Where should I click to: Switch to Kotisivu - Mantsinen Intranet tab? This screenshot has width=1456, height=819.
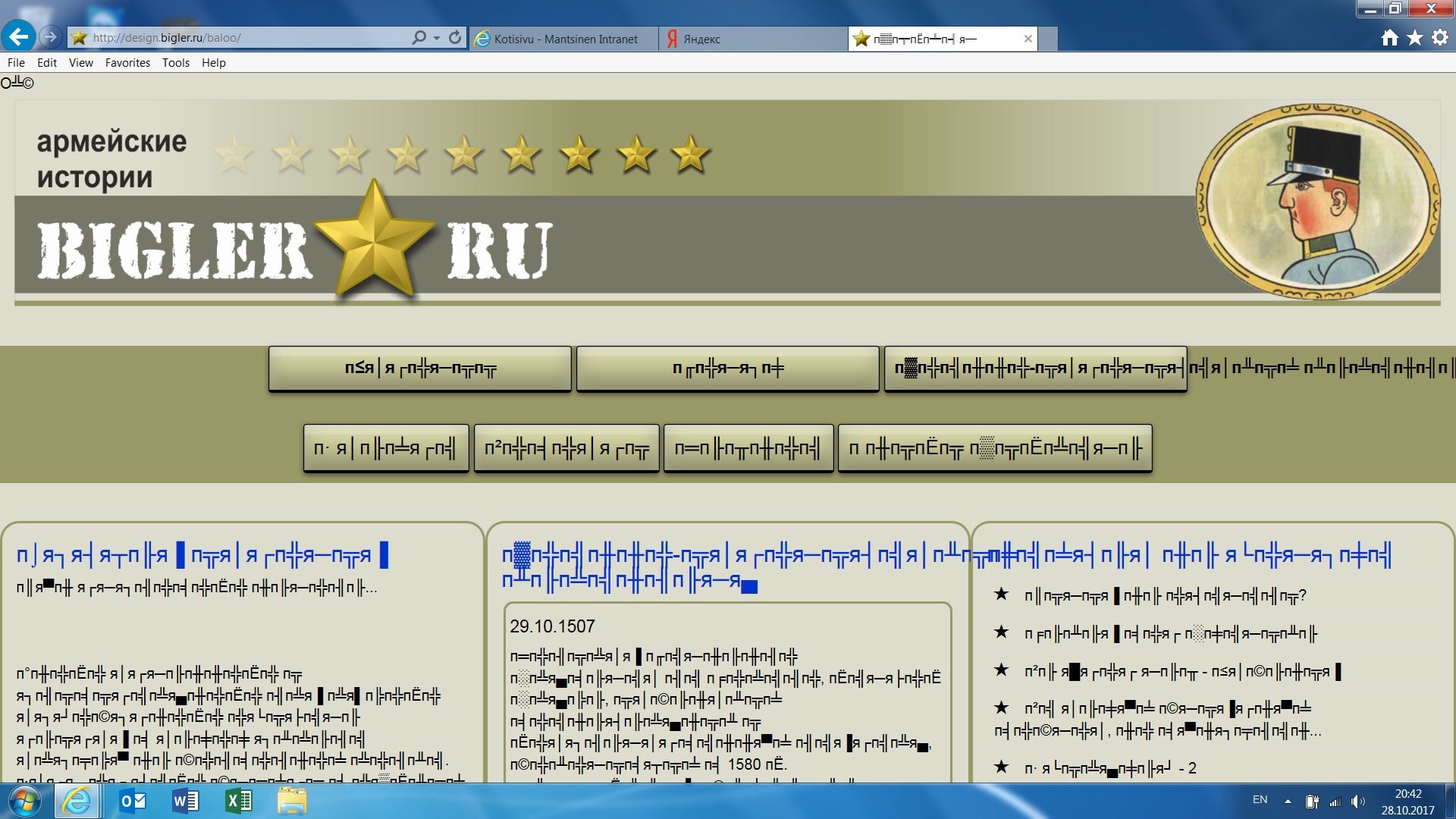pos(565,39)
